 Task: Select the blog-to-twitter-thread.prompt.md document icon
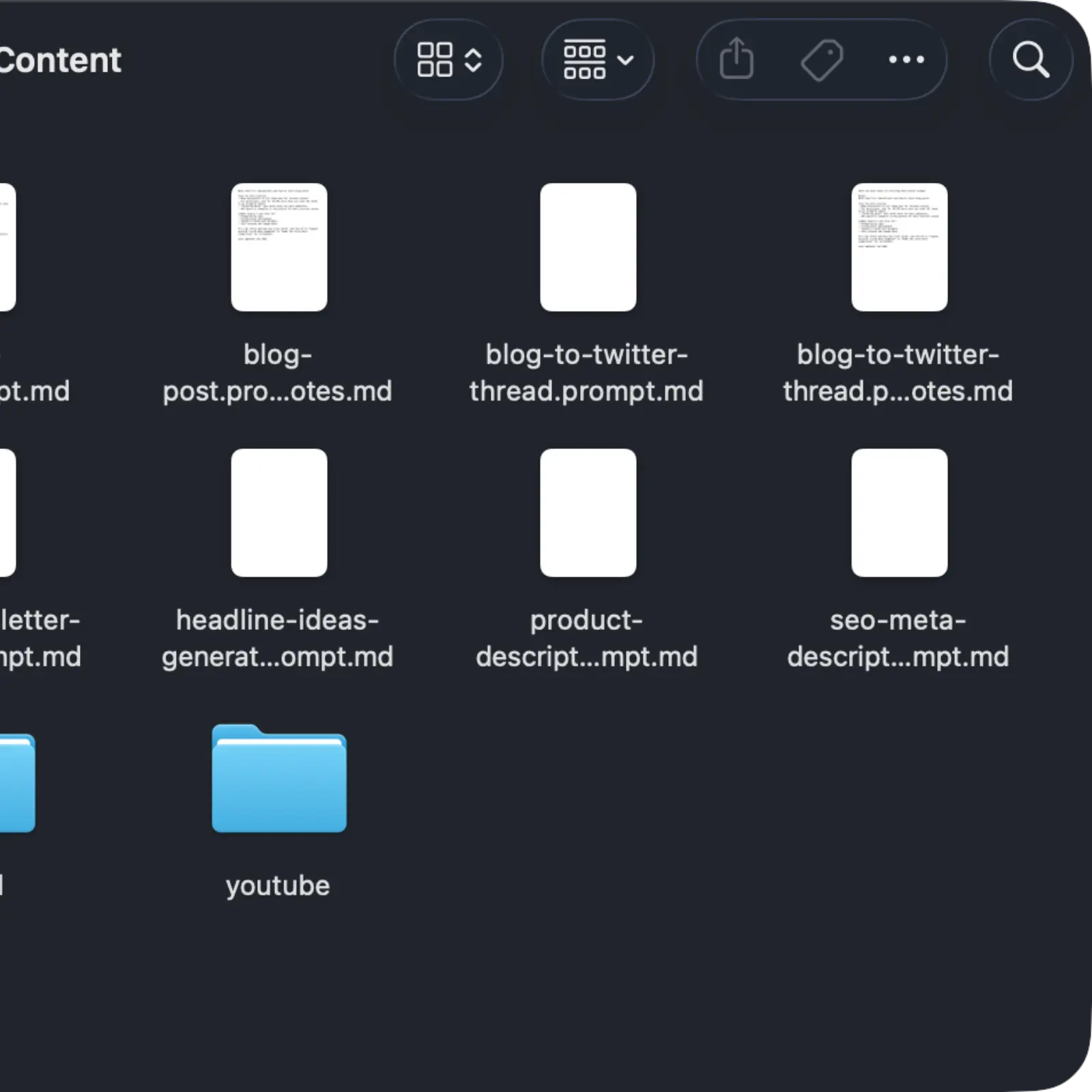click(588, 247)
